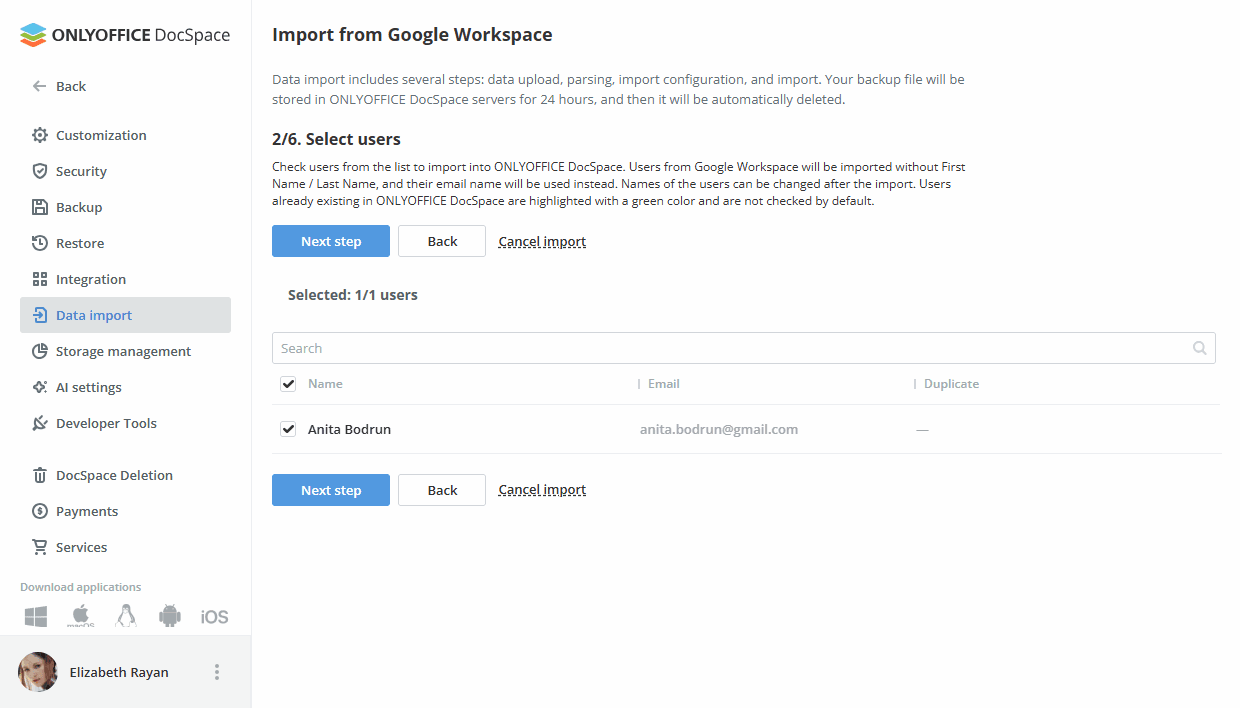Image resolution: width=1240 pixels, height=708 pixels.
Task: Select the Storage management icon
Action: [40, 350]
